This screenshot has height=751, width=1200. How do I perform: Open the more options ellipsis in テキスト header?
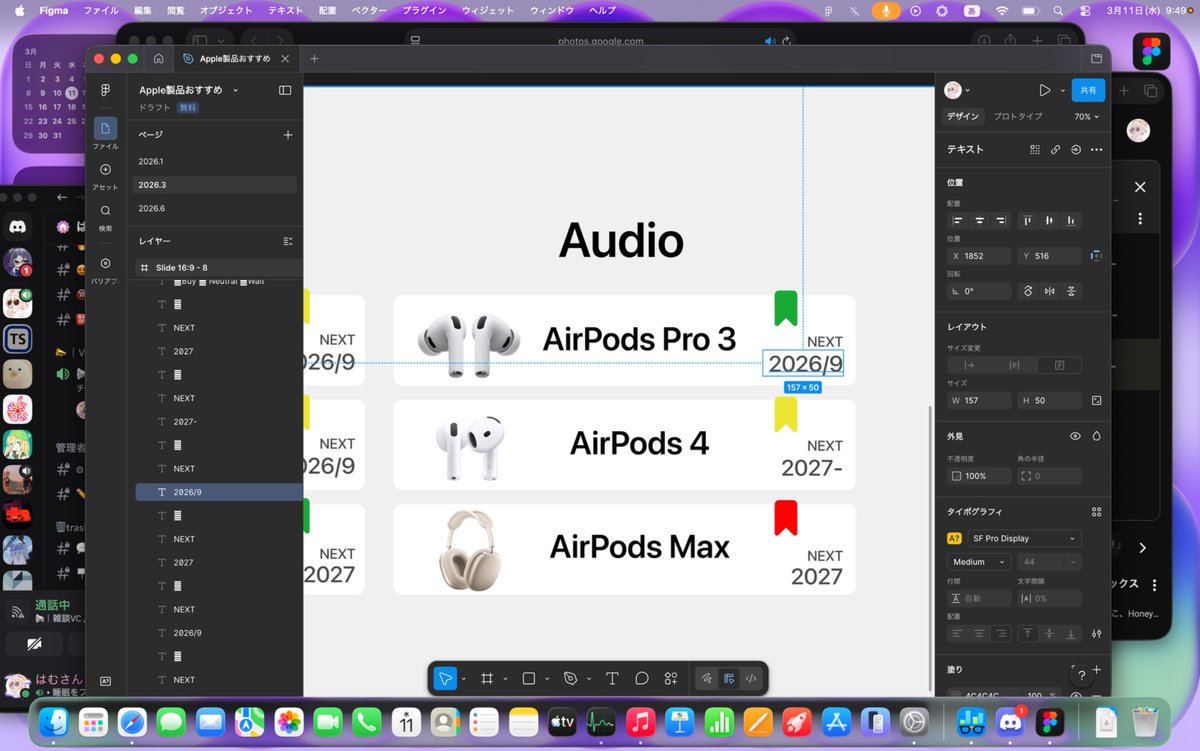[x=1096, y=149]
